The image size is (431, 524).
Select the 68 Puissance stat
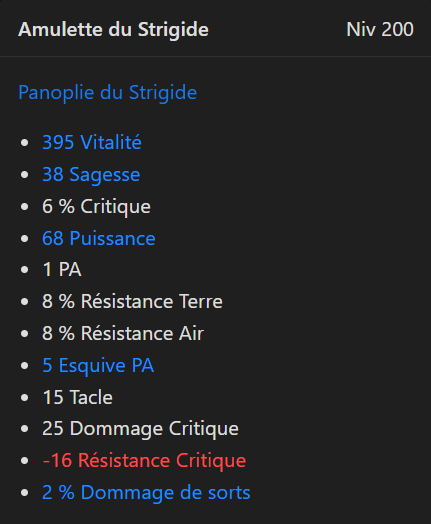click(99, 238)
